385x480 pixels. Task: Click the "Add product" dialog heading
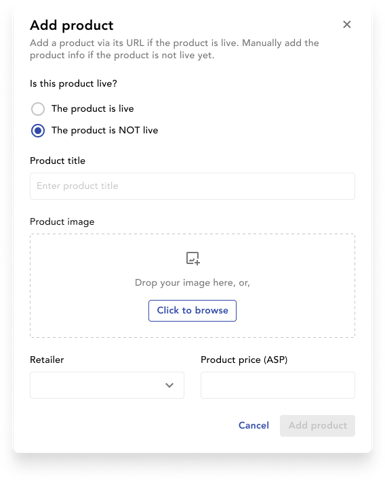click(x=72, y=25)
